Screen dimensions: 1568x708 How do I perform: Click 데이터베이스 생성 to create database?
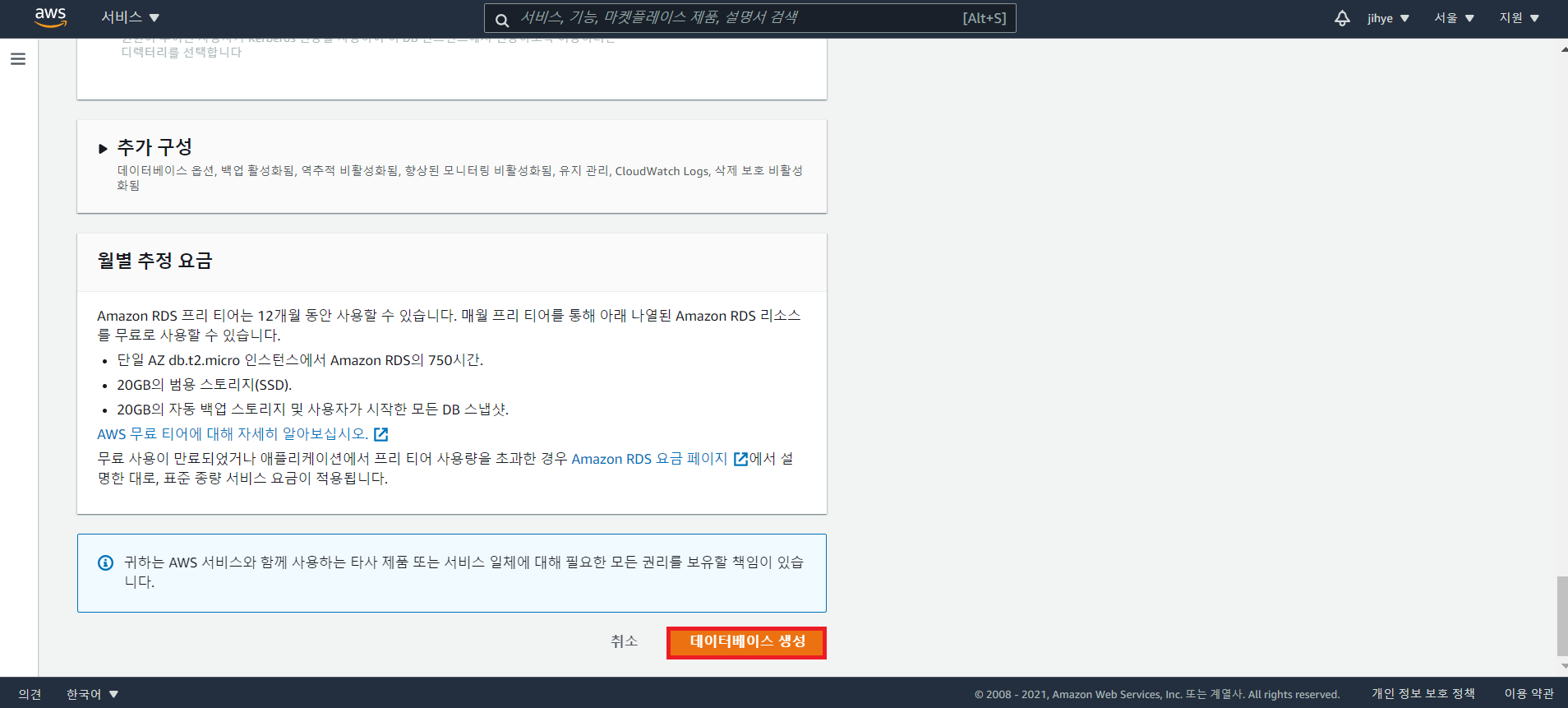[x=746, y=642]
